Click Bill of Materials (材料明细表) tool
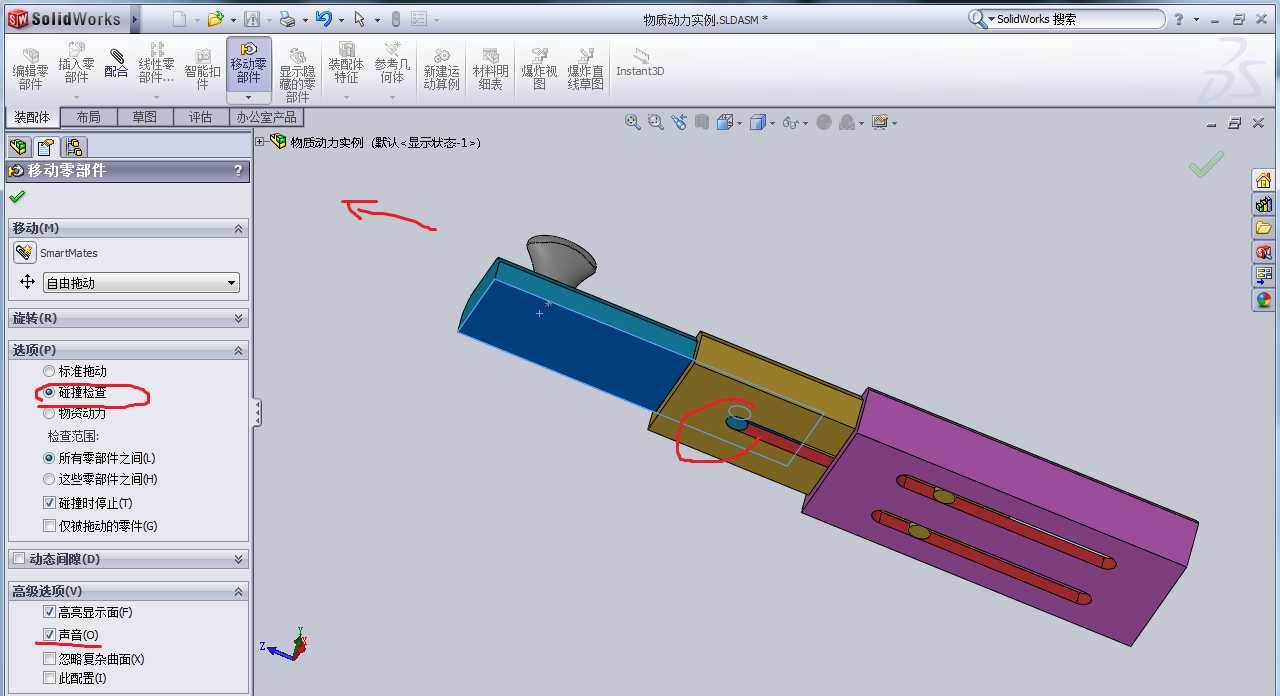 (491, 70)
